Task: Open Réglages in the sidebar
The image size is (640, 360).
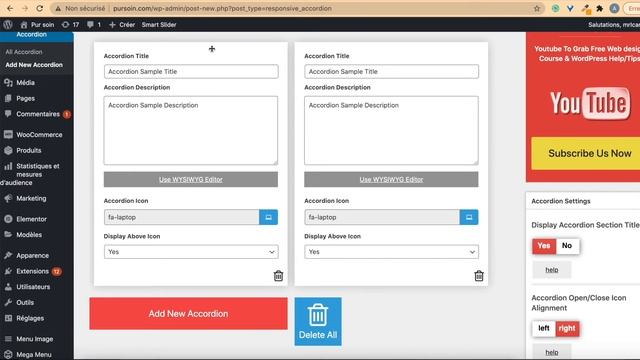Action: click(x=29, y=318)
